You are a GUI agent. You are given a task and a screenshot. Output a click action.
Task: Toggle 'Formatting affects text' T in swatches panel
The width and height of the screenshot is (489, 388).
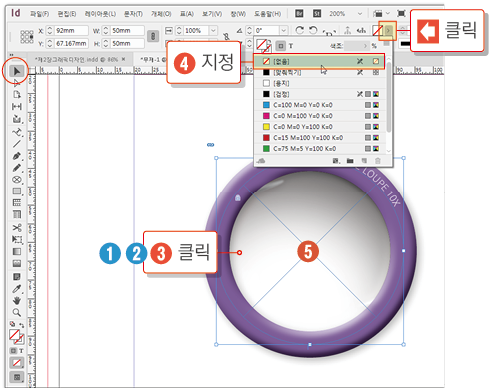291,46
